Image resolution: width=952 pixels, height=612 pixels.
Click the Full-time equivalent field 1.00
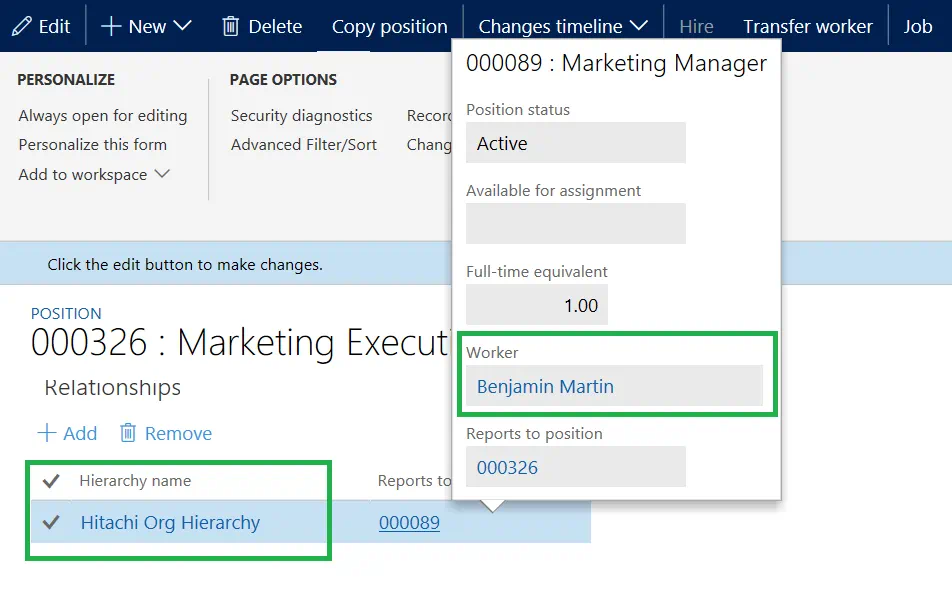tap(537, 305)
